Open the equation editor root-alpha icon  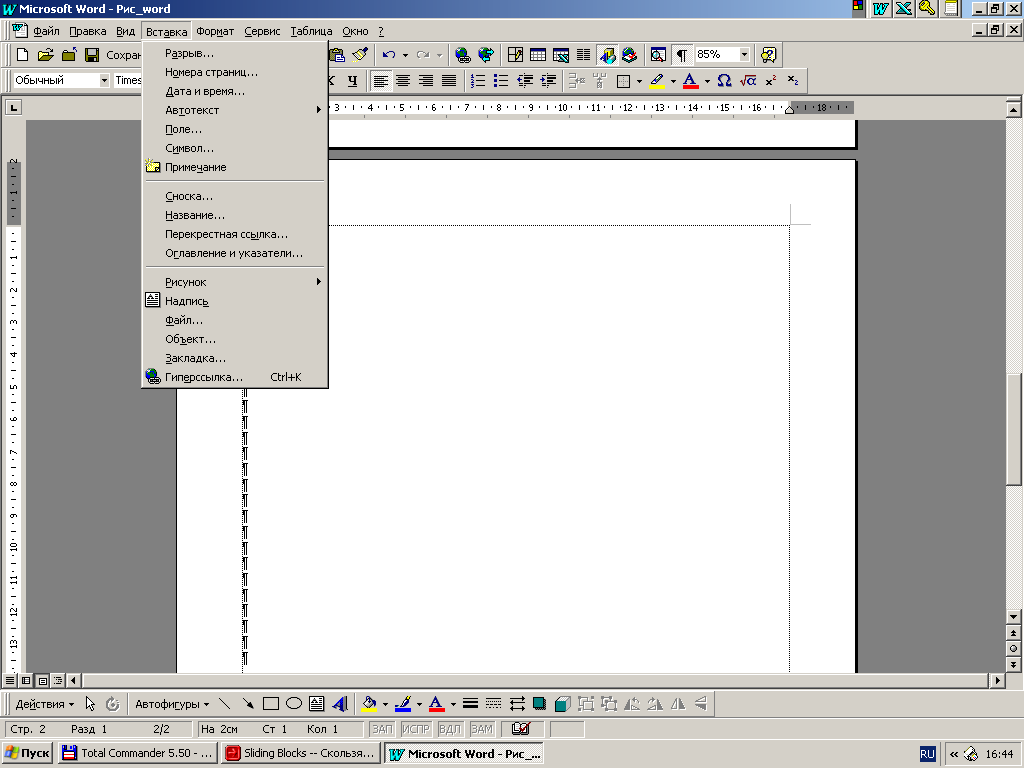point(748,80)
